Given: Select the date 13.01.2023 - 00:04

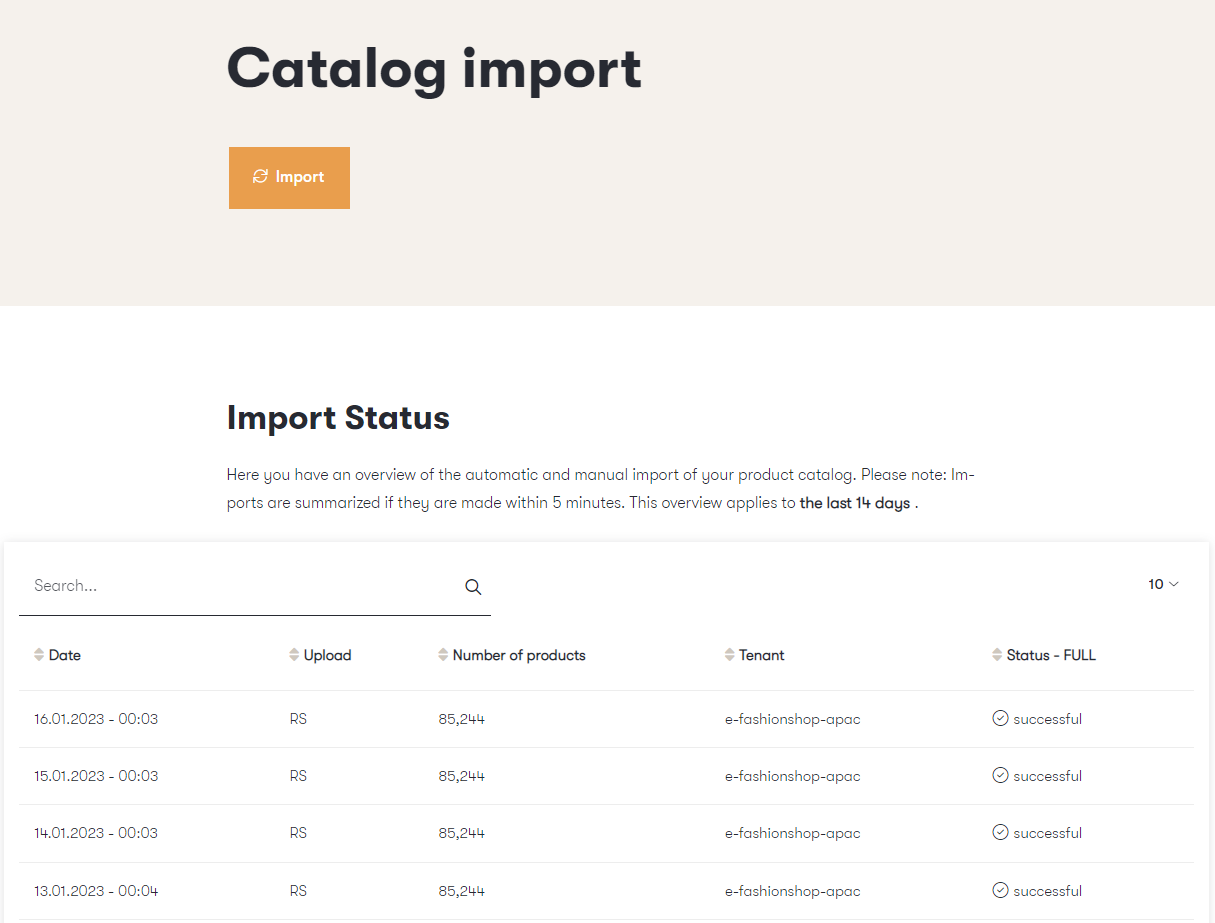Looking at the screenshot, I should [96, 891].
